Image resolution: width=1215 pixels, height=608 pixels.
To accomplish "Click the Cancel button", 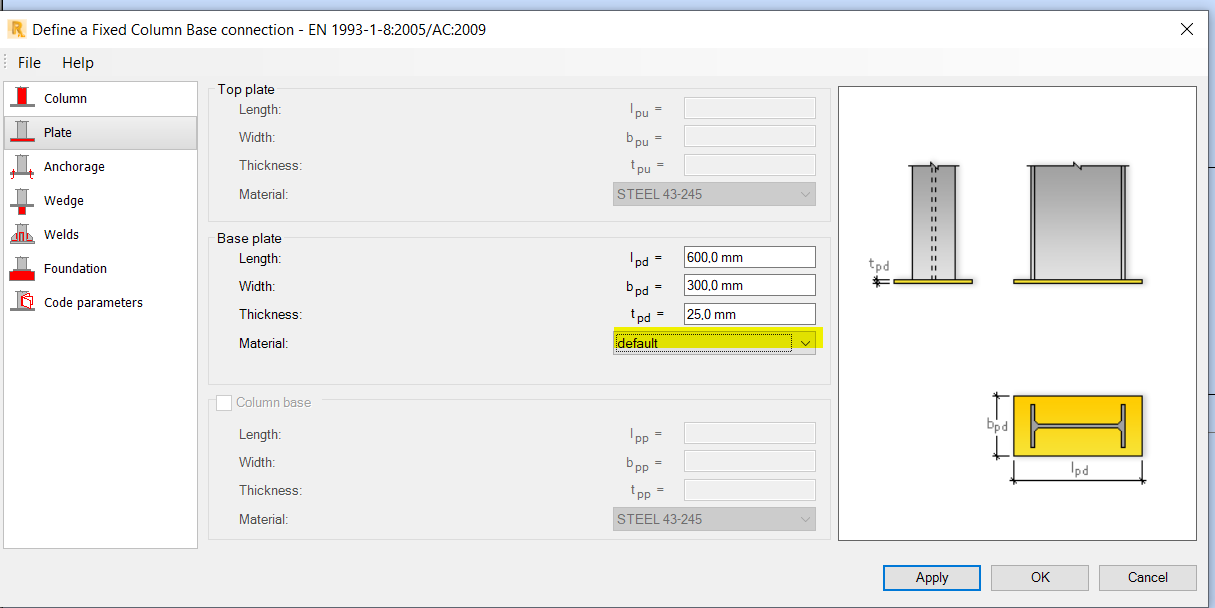I will click(x=1148, y=577).
